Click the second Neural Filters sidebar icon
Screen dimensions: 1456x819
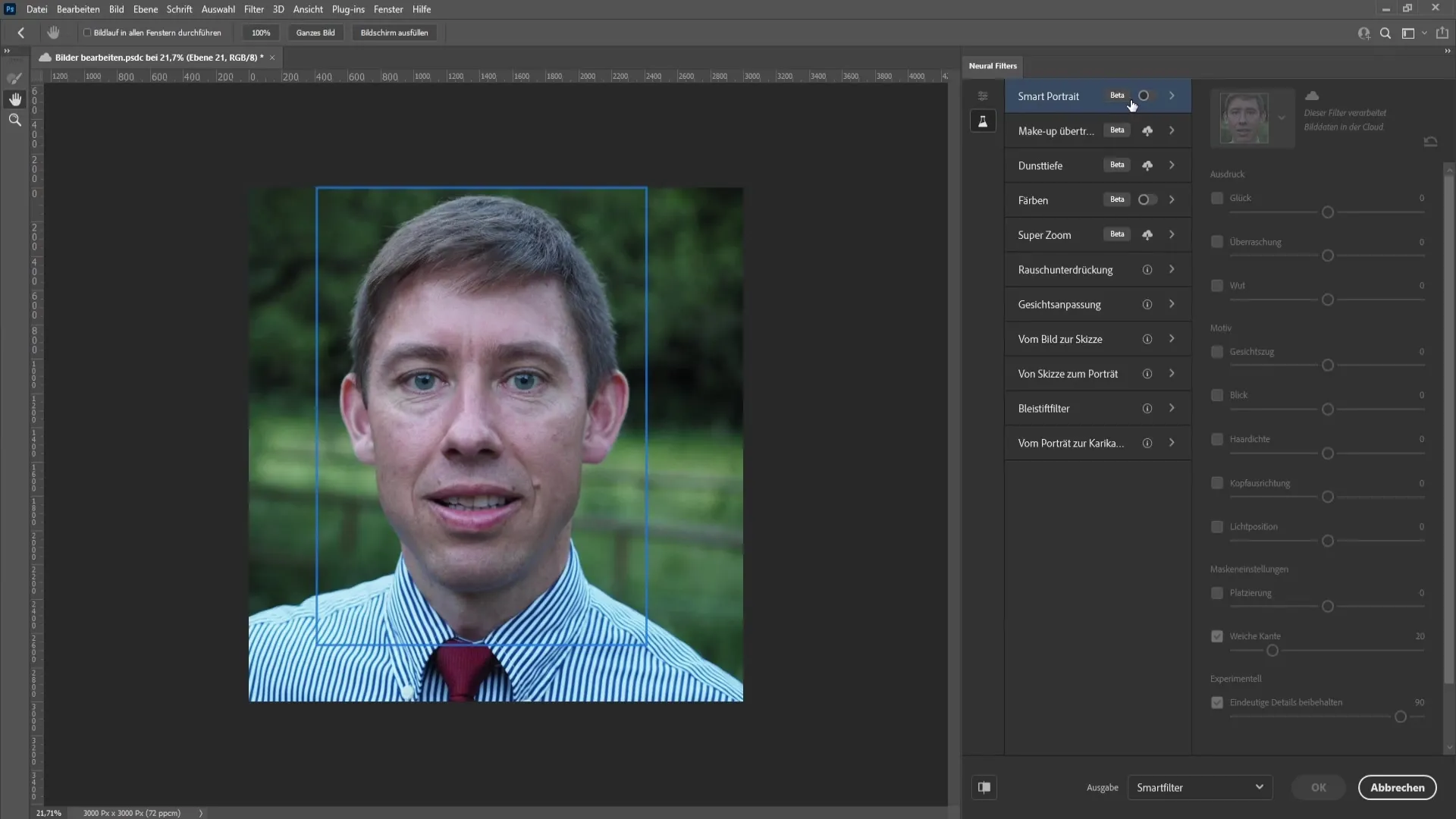pos(983,121)
